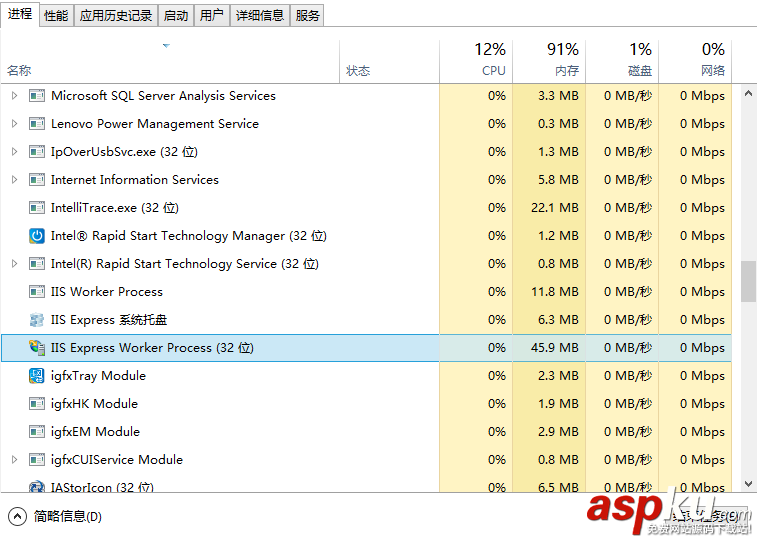Click the Microsoft SQL Server Analysis Services process icon
757x541 pixels.
pos(37,96)
